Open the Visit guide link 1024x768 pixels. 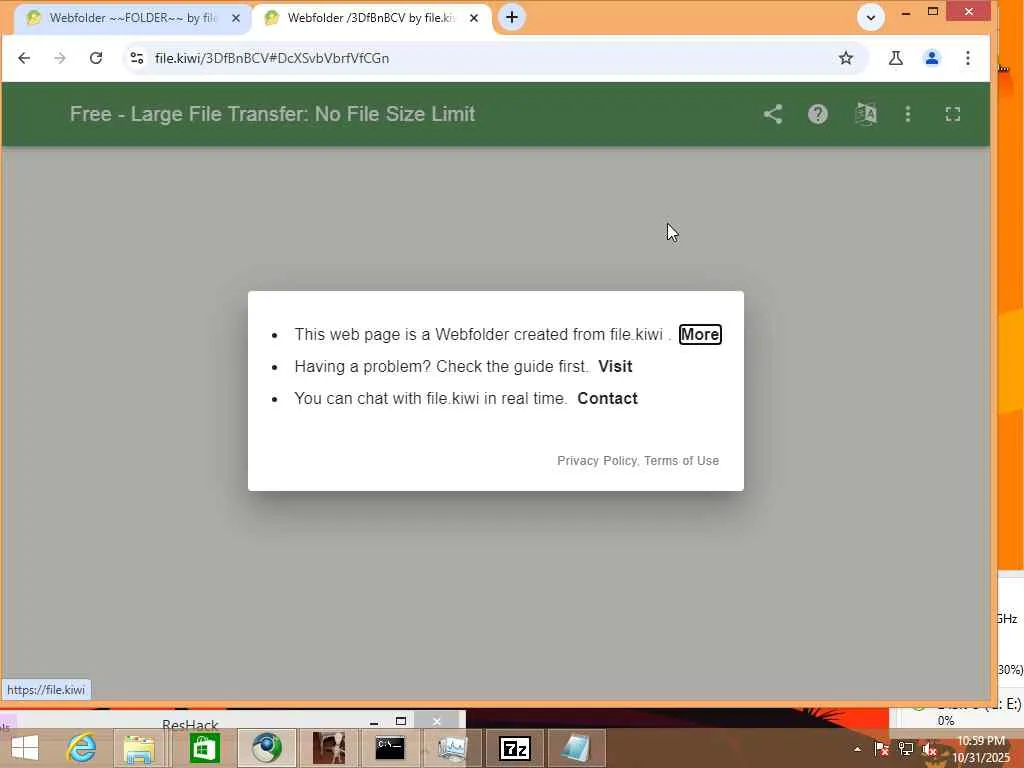click(615, 366)
